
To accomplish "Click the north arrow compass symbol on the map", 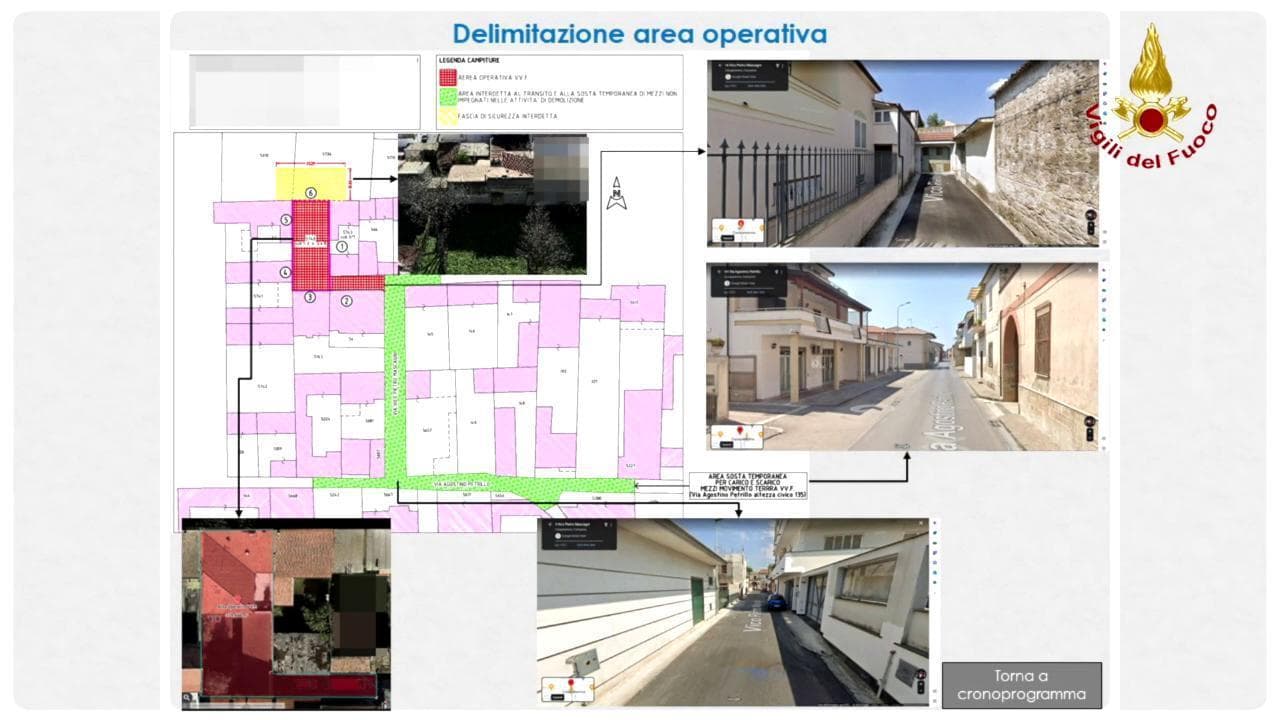I will [x=617, y=193].
